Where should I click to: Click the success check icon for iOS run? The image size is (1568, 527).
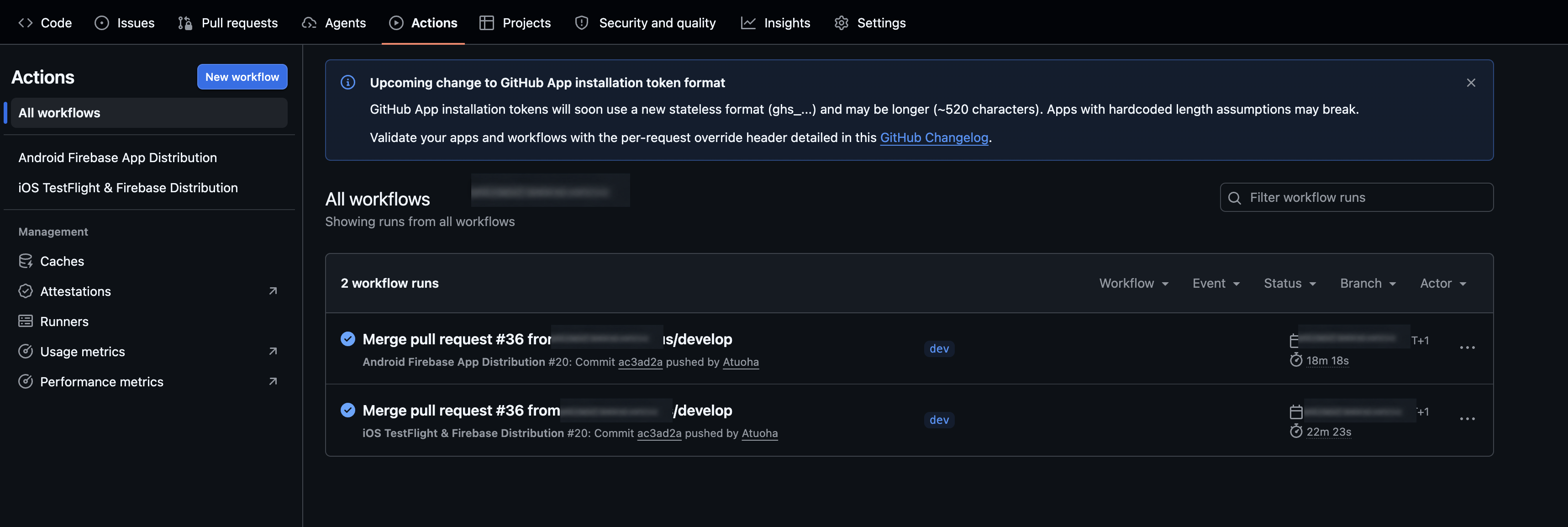click(x=347, y=410)
